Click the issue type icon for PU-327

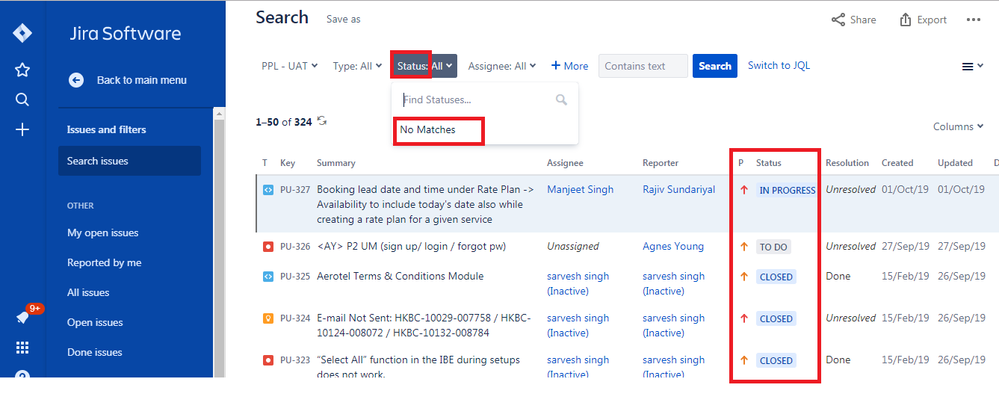click(268, 190)
